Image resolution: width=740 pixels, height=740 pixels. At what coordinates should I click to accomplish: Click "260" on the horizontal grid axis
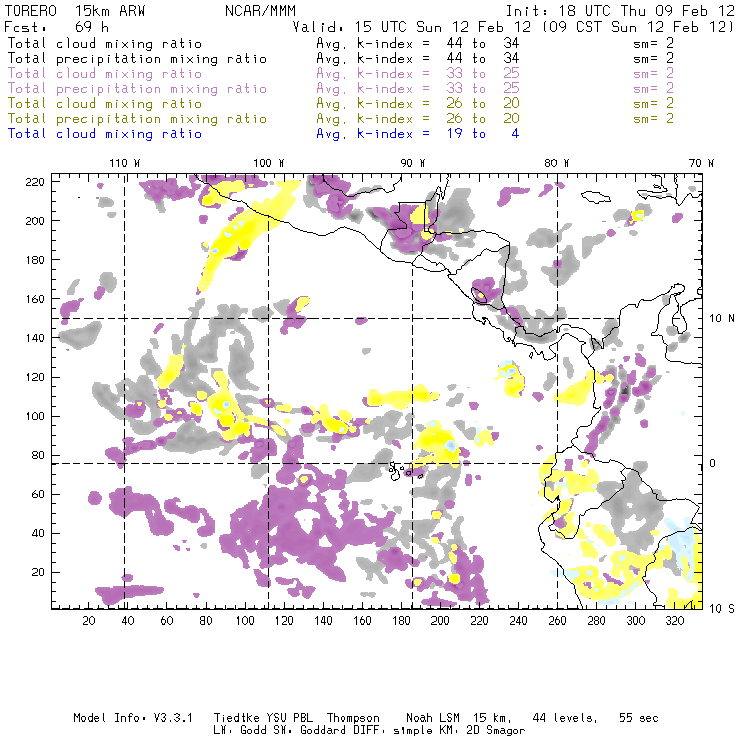pyautogui.click(x=557, y=621)
